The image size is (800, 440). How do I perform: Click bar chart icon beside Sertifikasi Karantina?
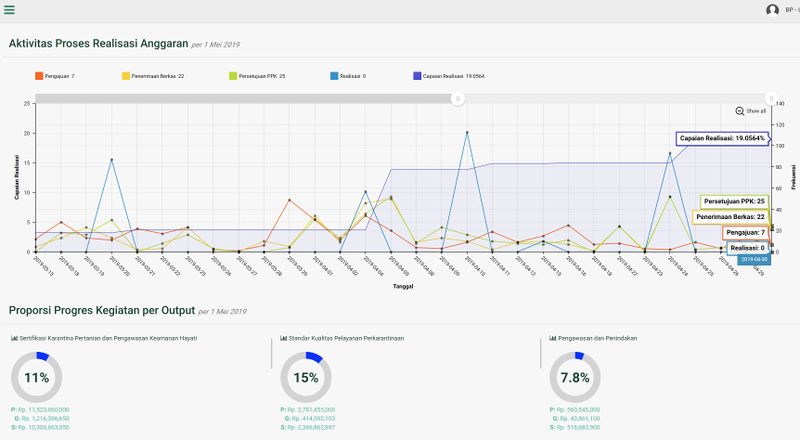click(14, 338)
